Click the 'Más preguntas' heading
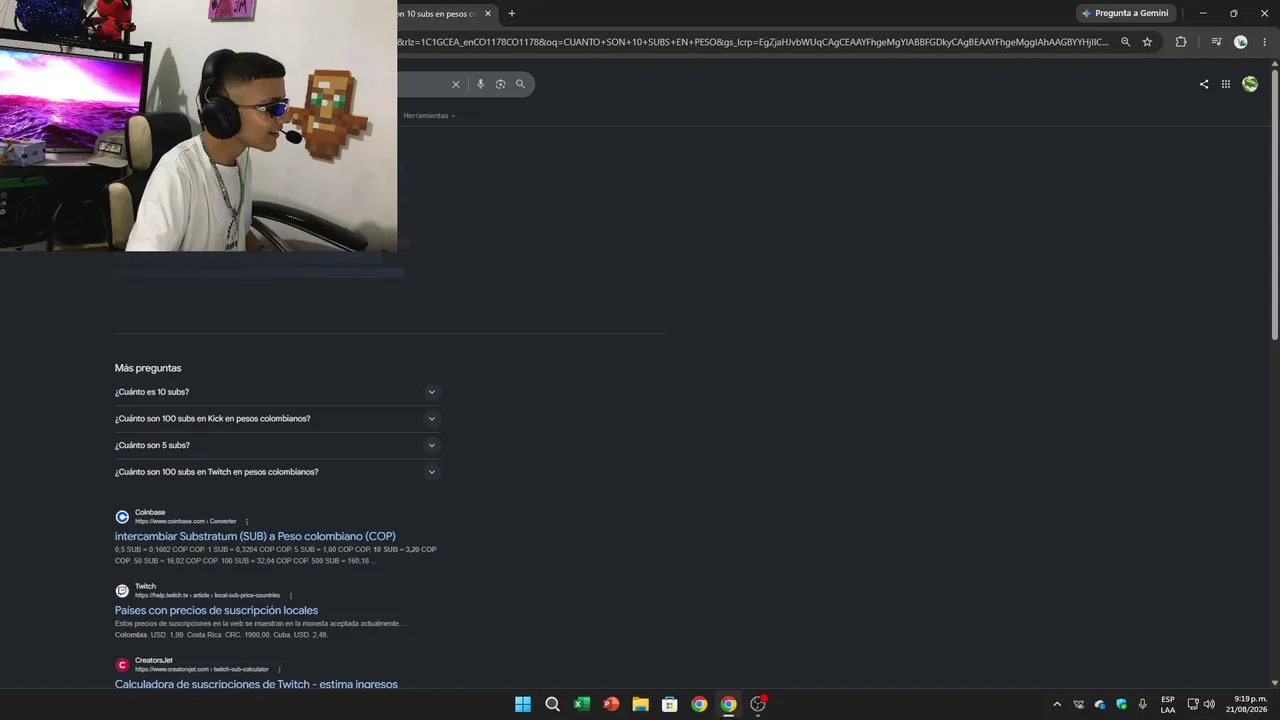 pos(148,368)
